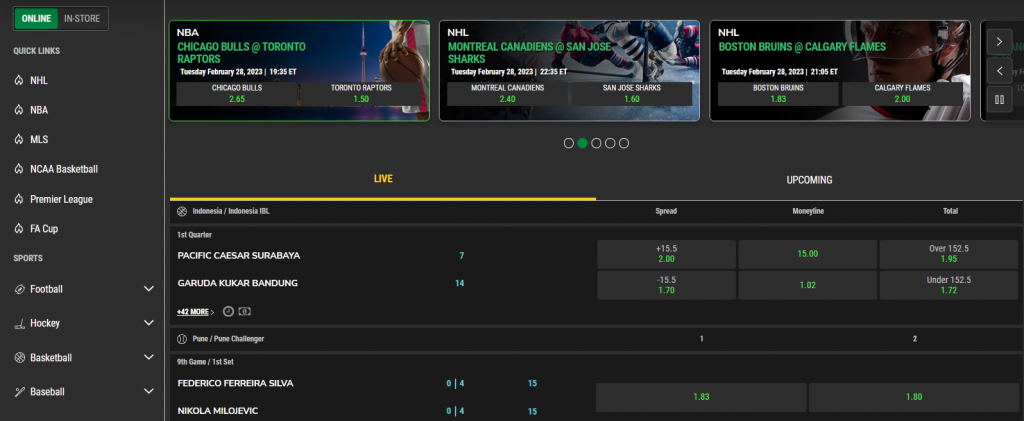
Task: Click the Baseball bat icon
Action: click(x=19, y=392)
